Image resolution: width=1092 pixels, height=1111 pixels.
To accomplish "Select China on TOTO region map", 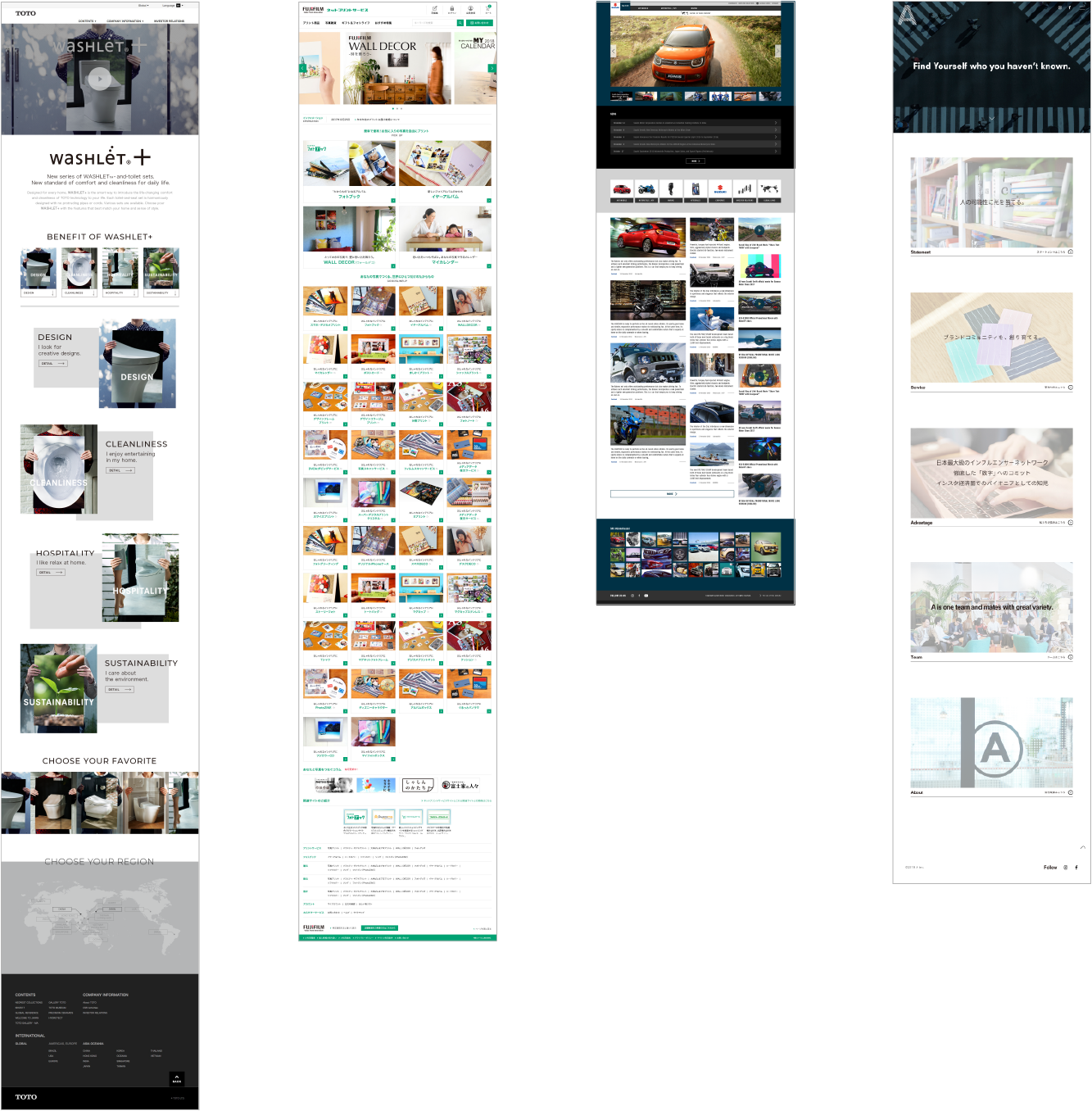I will 62,909.
